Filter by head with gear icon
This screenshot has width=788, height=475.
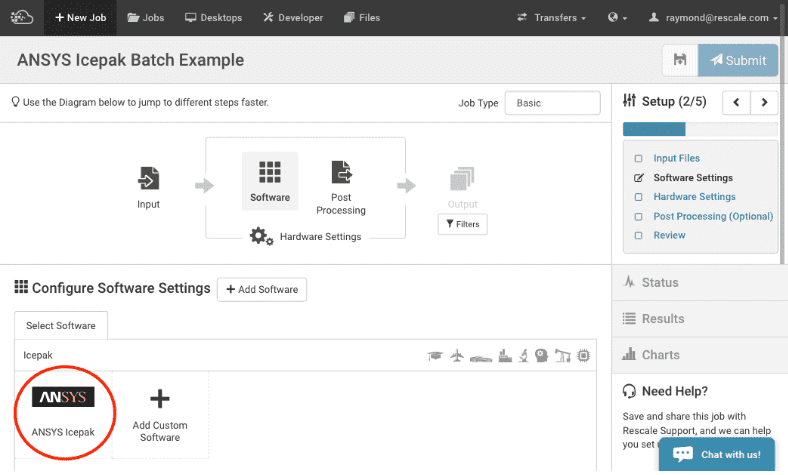541,356
